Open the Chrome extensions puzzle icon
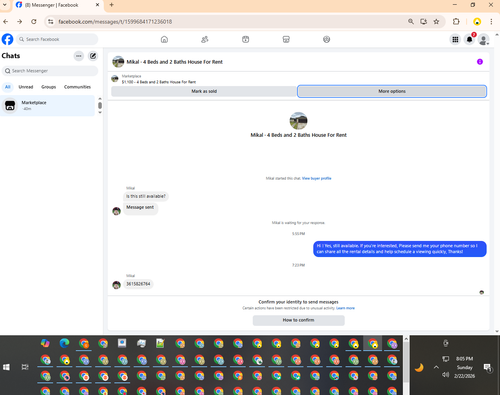Viewport: 500px width, 395px height. 456,22
